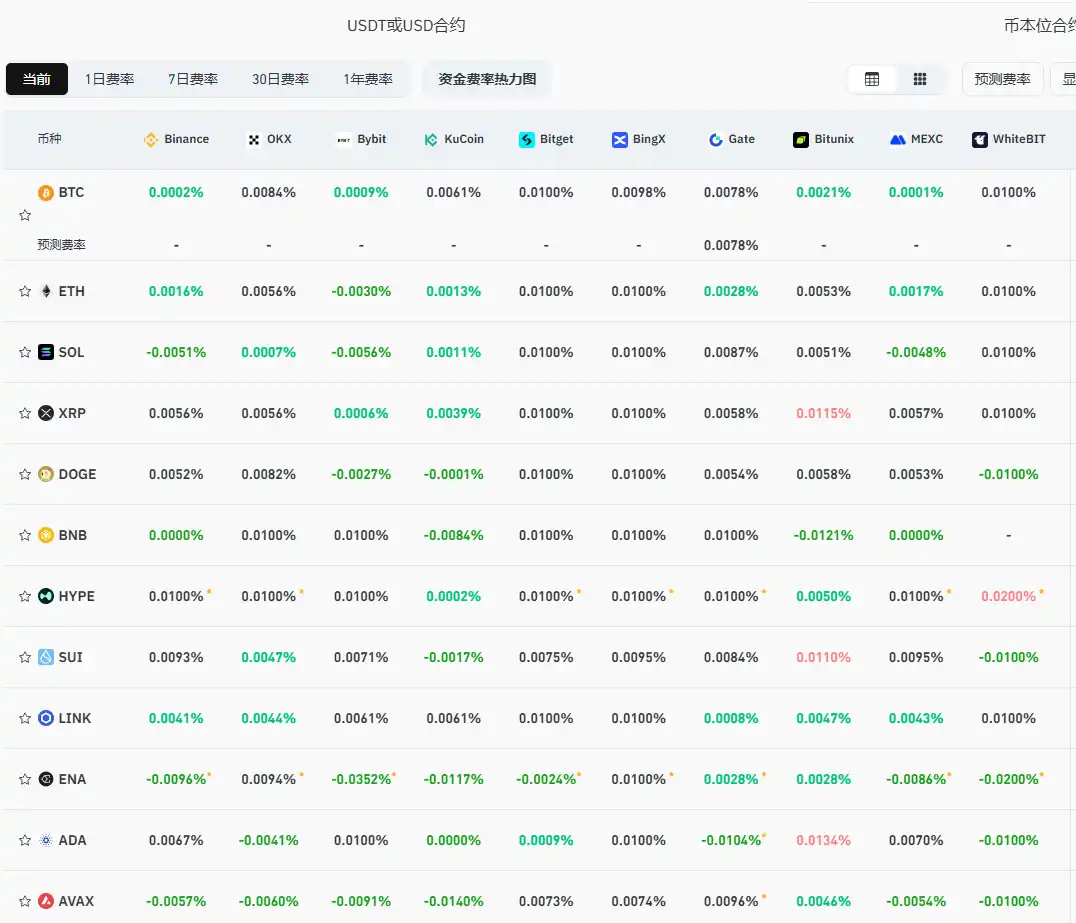Click the BTC coin icon
Viewport: 1076px width, 923px height.
coord(45,193)
